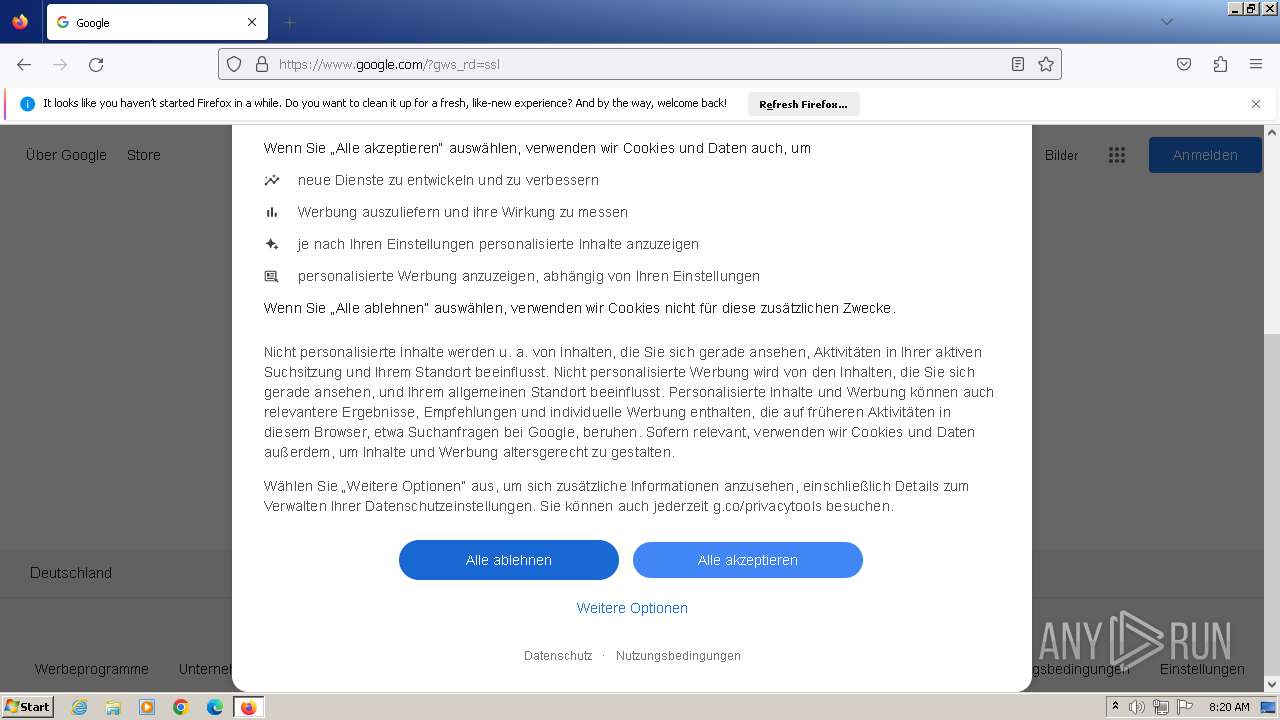1280x720 pixels.
Task: Click the URL address field
Action: tap(640, 64)
